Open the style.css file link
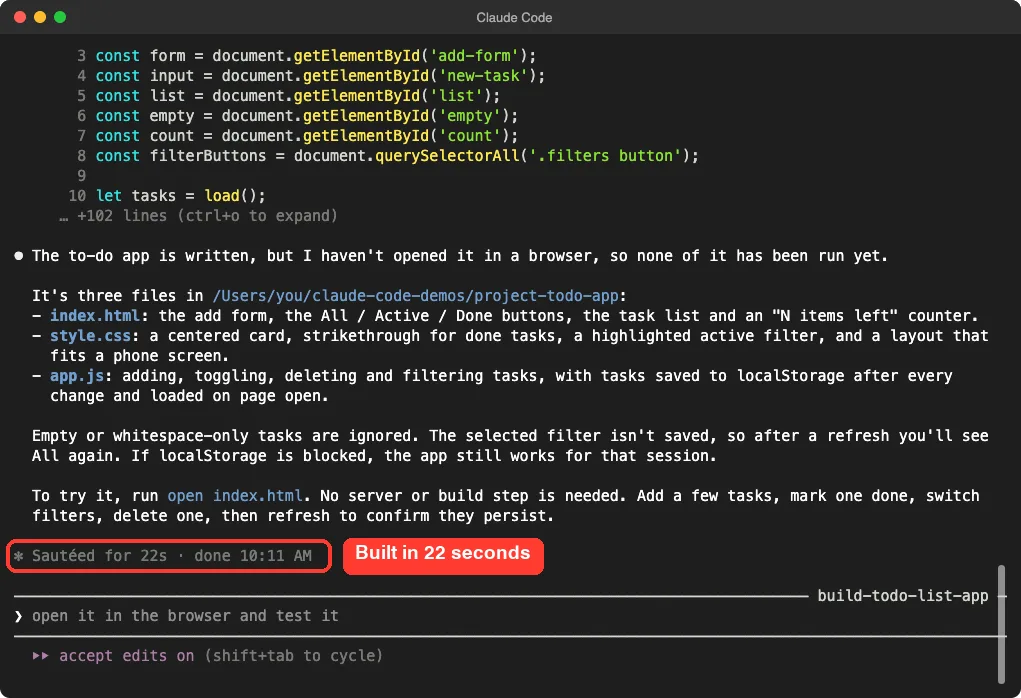 coord(91,336)
